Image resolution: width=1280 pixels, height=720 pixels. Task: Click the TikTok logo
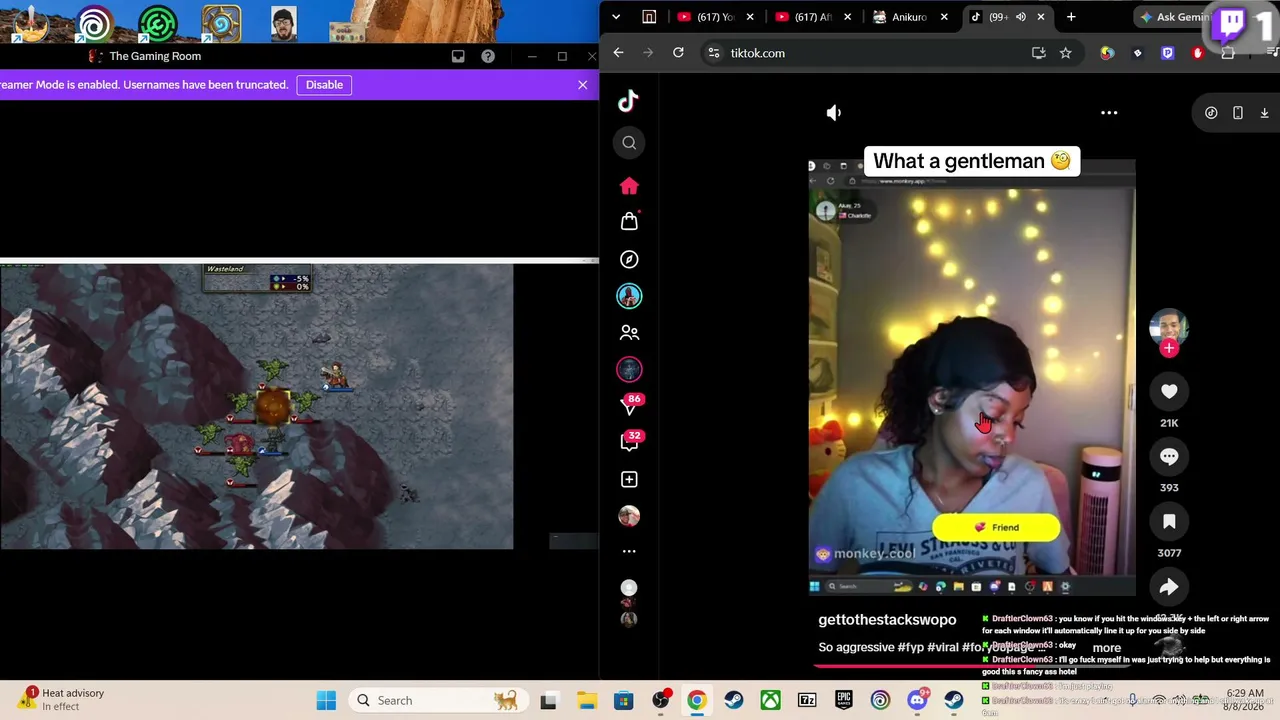pos(628,101)
